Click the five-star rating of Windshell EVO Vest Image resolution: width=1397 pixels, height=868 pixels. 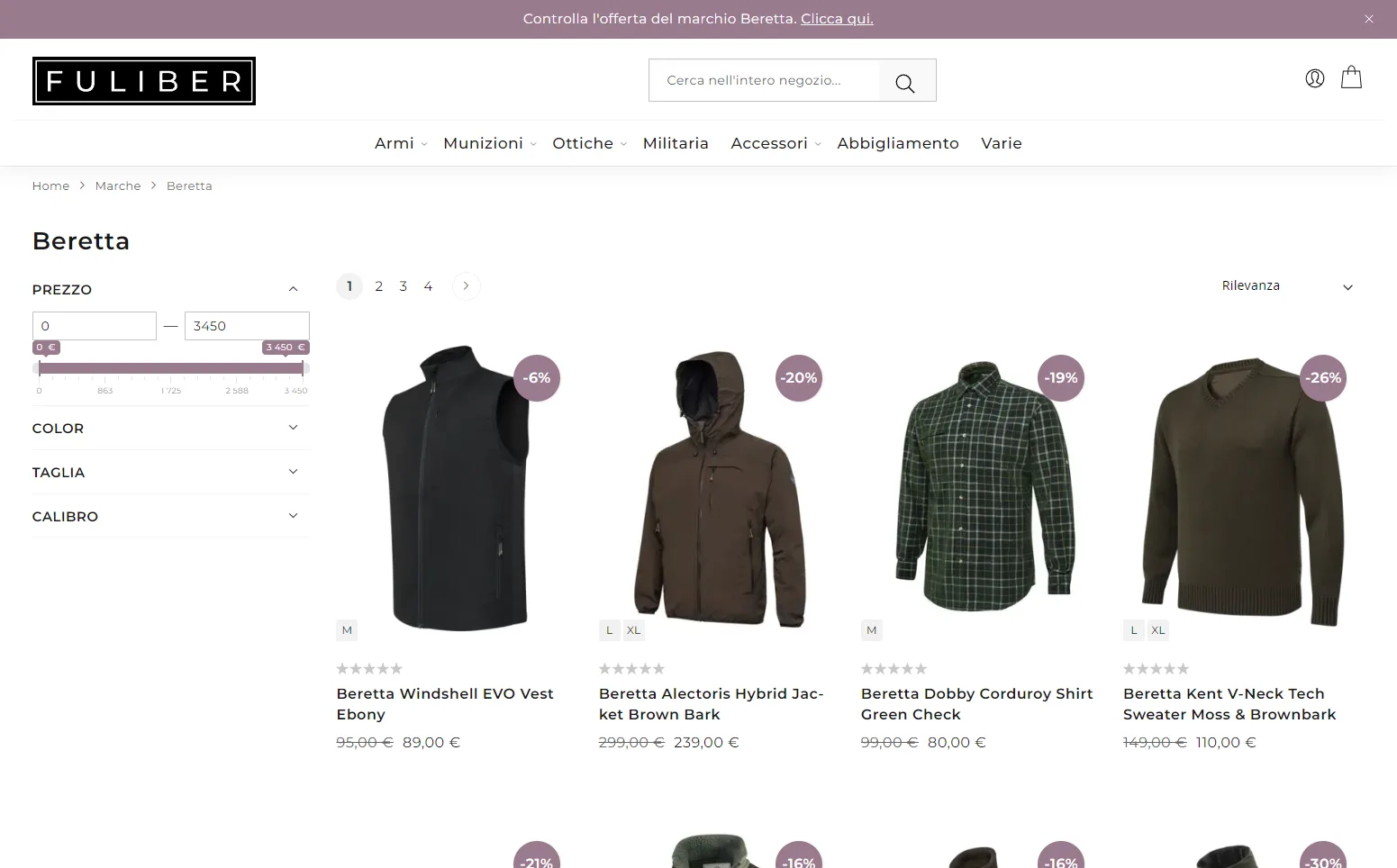[369, 669]
